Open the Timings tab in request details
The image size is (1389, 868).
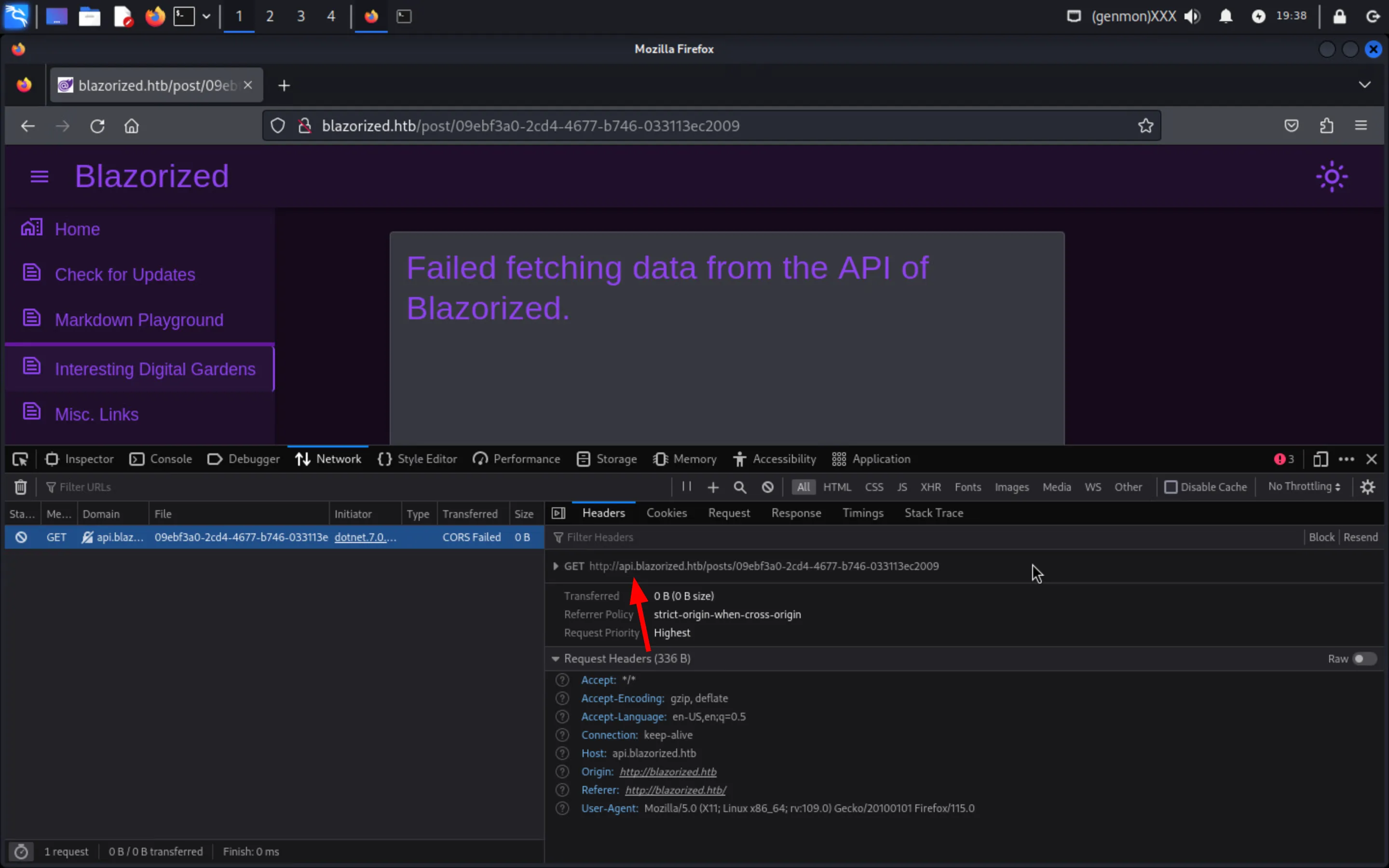[863, 513]
